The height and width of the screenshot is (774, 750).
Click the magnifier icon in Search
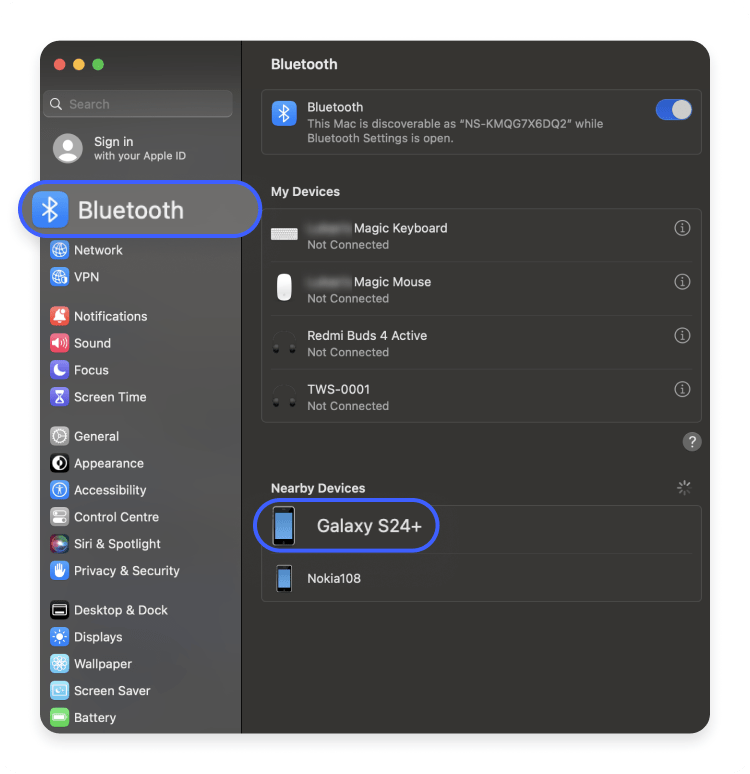[x=56, y=104]
